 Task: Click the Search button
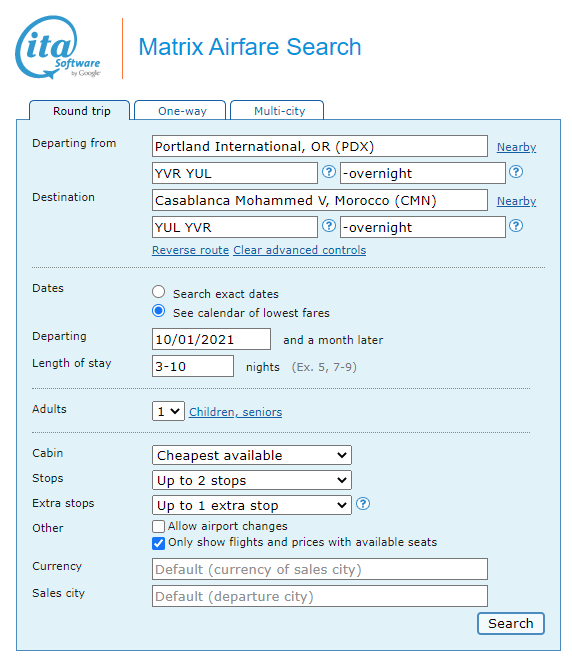coord(511,623)
